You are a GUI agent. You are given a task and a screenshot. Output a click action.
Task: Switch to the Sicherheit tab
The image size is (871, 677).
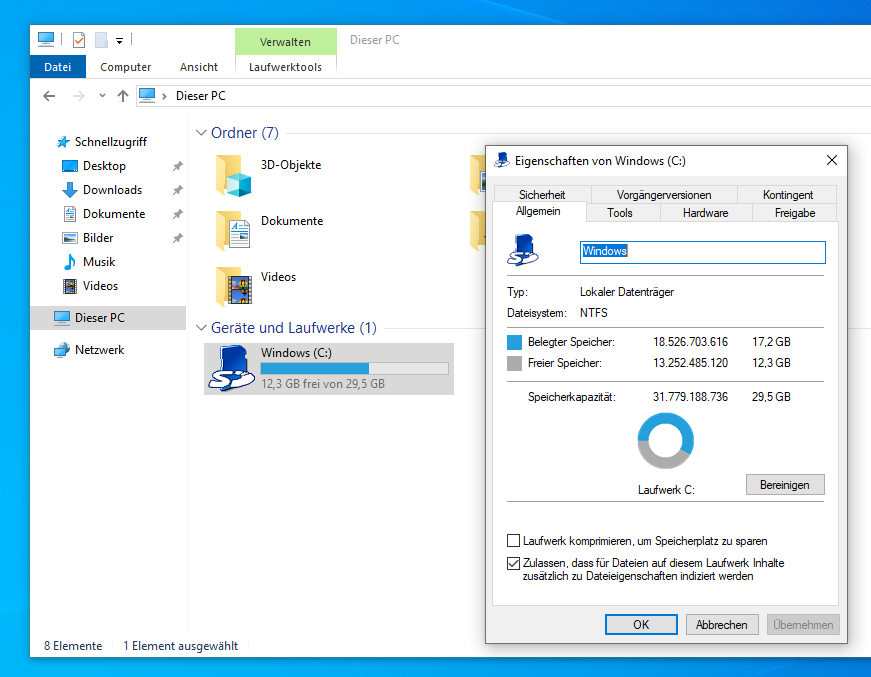[x=542, y=195]
